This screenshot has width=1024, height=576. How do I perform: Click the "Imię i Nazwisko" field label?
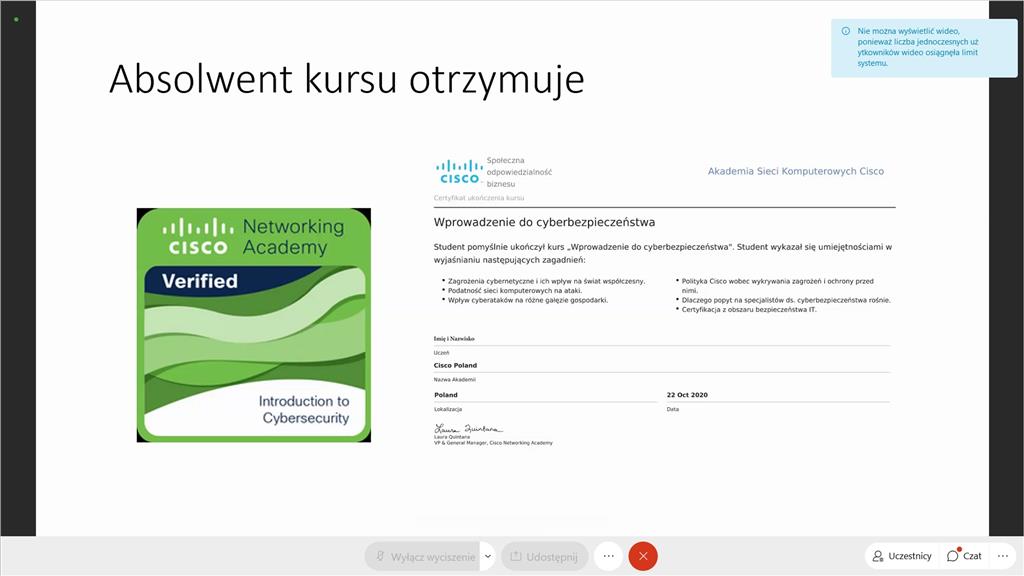(x=454, y=338)
